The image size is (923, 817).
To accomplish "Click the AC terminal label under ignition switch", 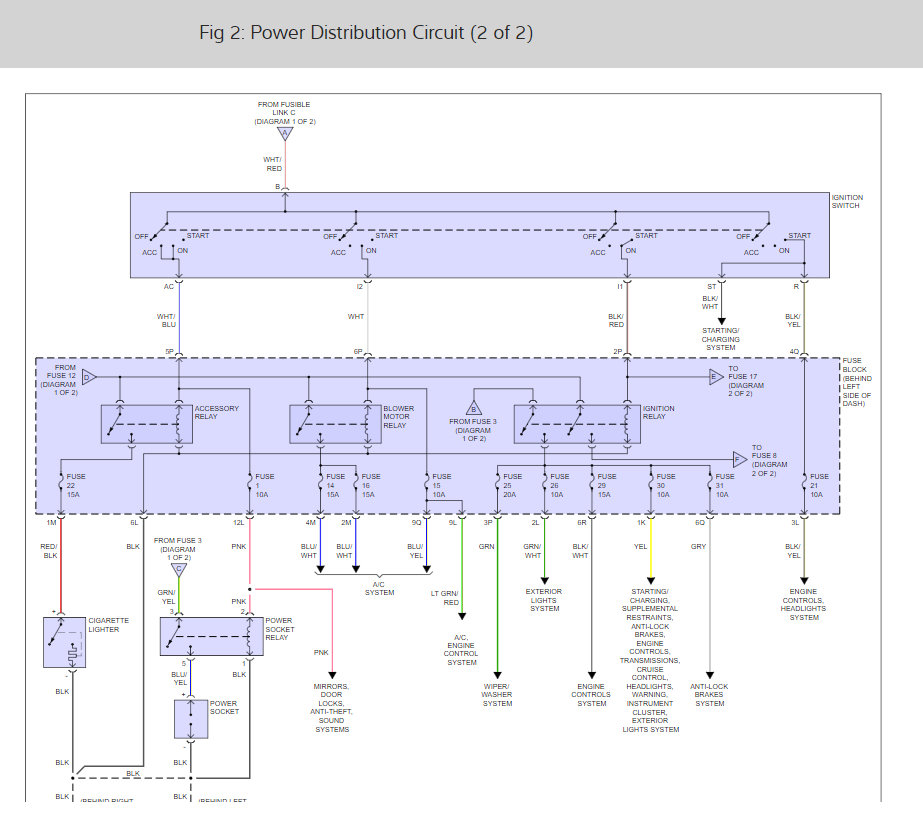I will point(169,287).
